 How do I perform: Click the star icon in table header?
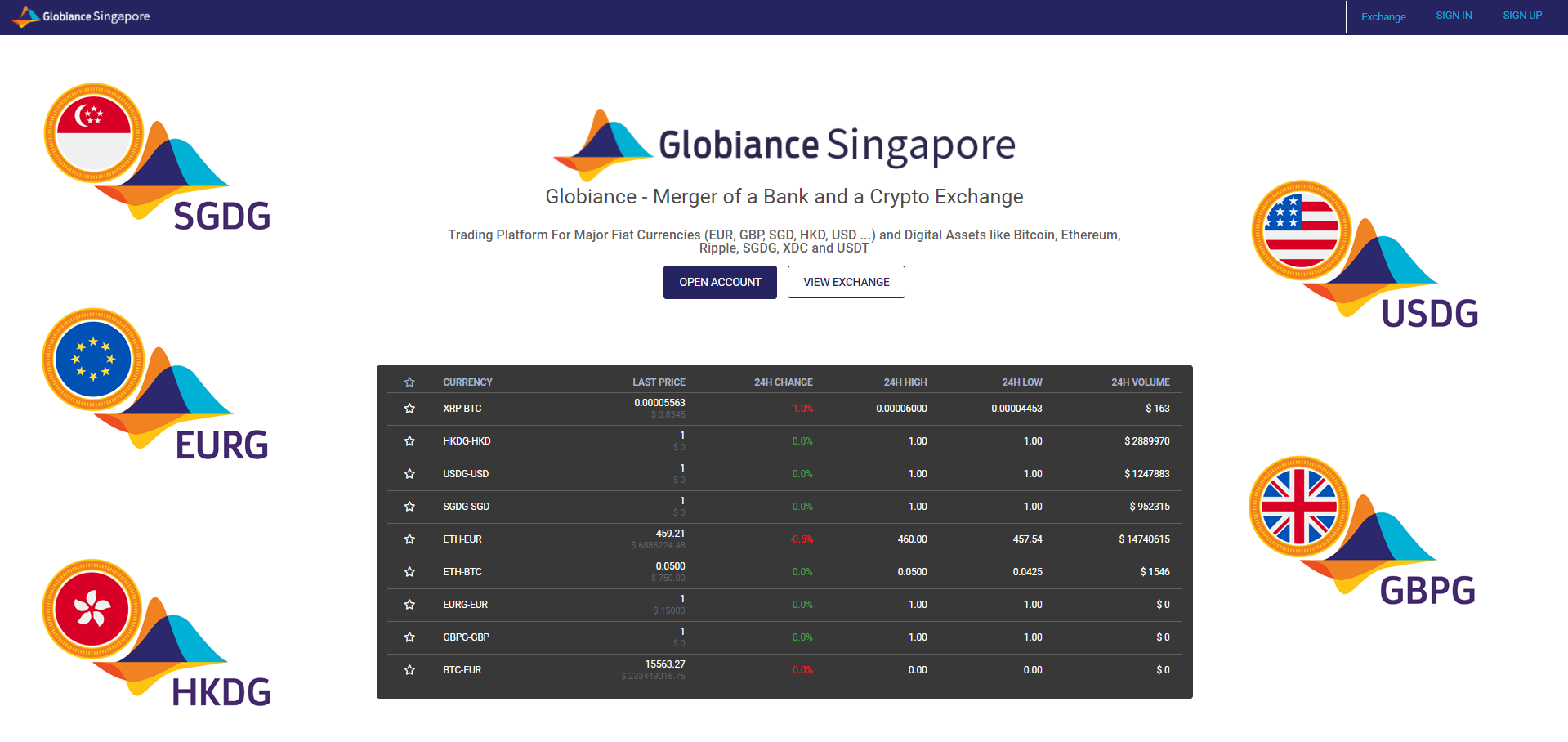(x=409, y=382)
